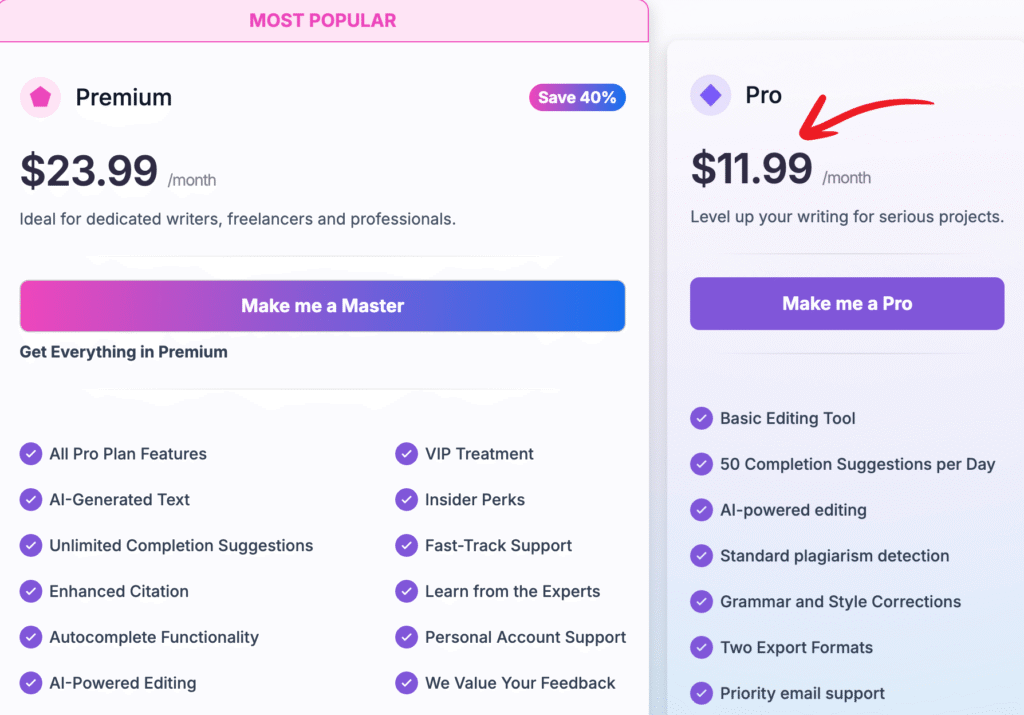Image resolution: width=1024 pixels, height=715 pixels.
Task: Click the $23.99 monthly price
Action: [x=88, y=170]
